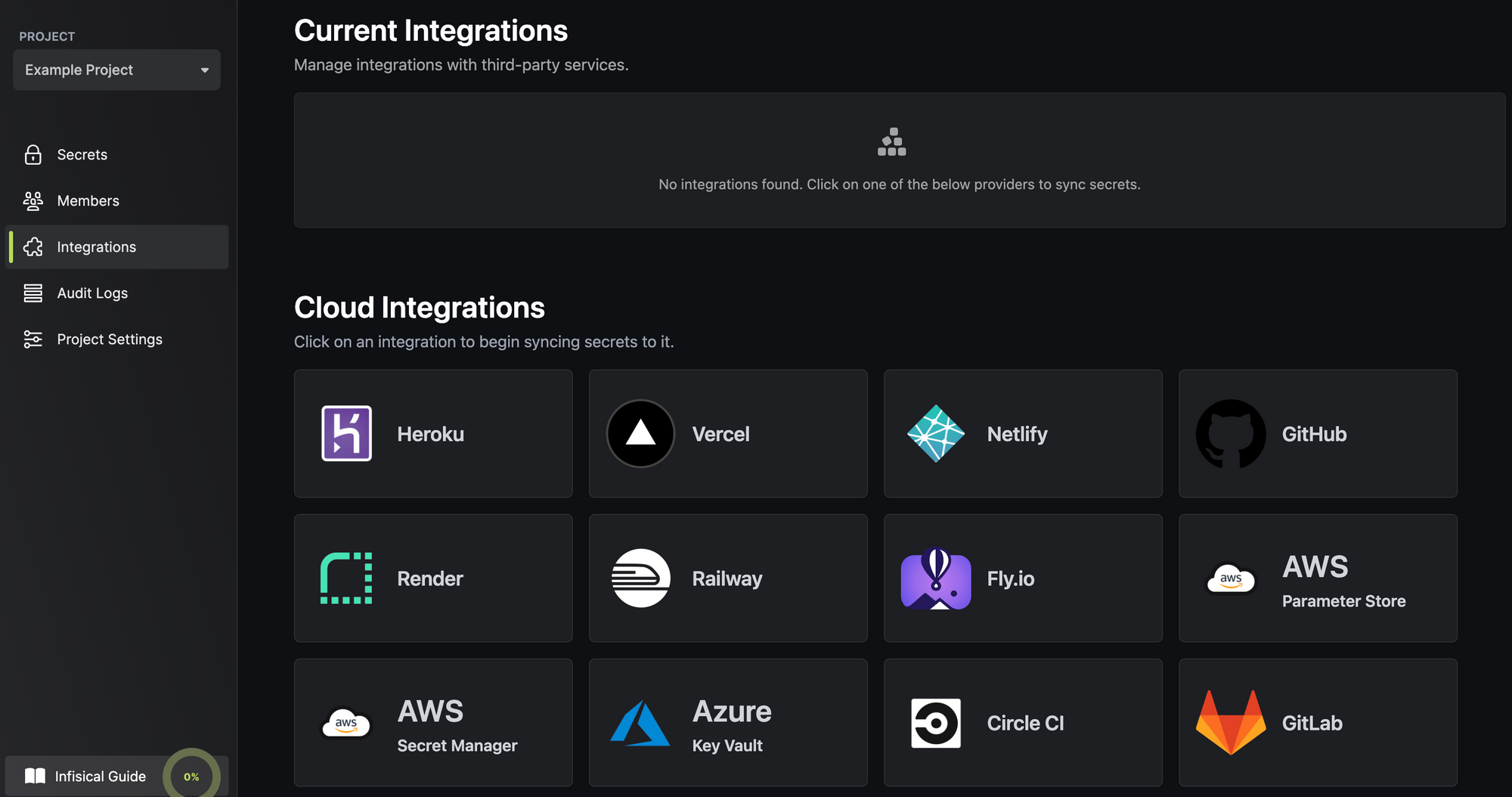This screenshot has width=1512, height=797.
Task: Click the Cloud Integrations heading
Action: point(420,307)
